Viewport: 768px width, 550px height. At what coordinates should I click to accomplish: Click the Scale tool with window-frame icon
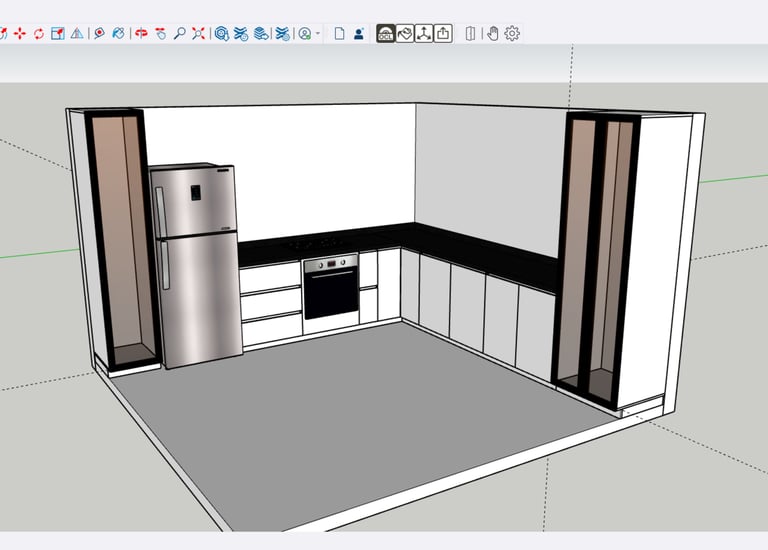pyautogui.click(x=58, y=33)
